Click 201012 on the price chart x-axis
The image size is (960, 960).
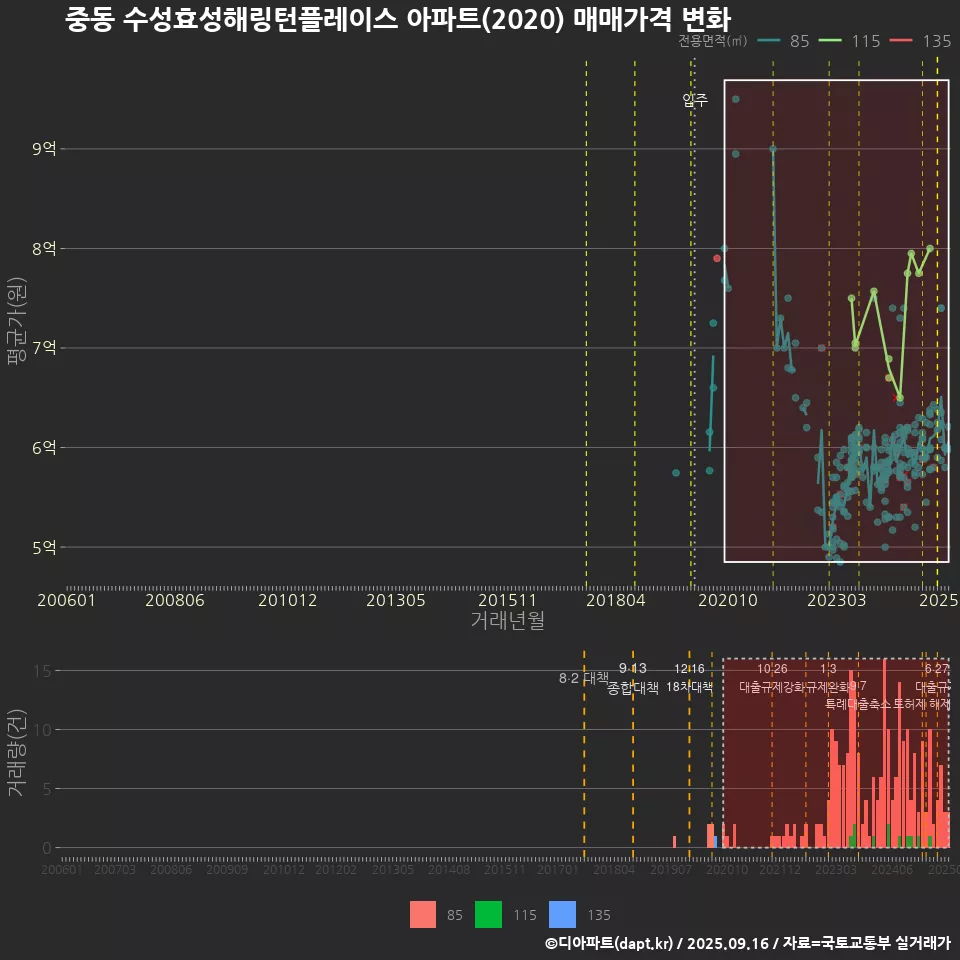coord(287,600)
